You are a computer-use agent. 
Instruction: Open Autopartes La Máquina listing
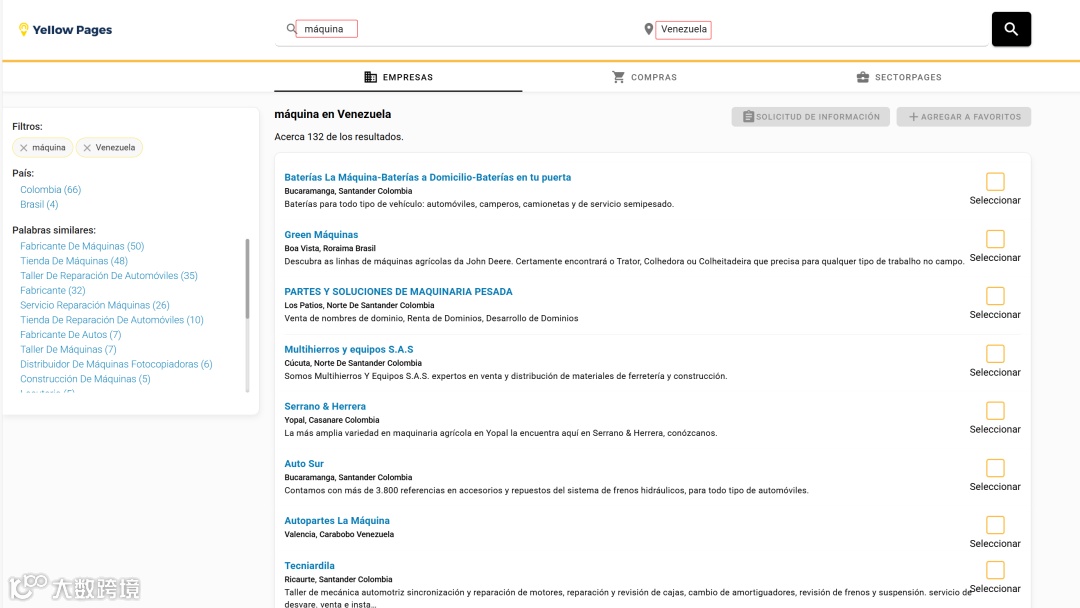click(x=337, y=521)
